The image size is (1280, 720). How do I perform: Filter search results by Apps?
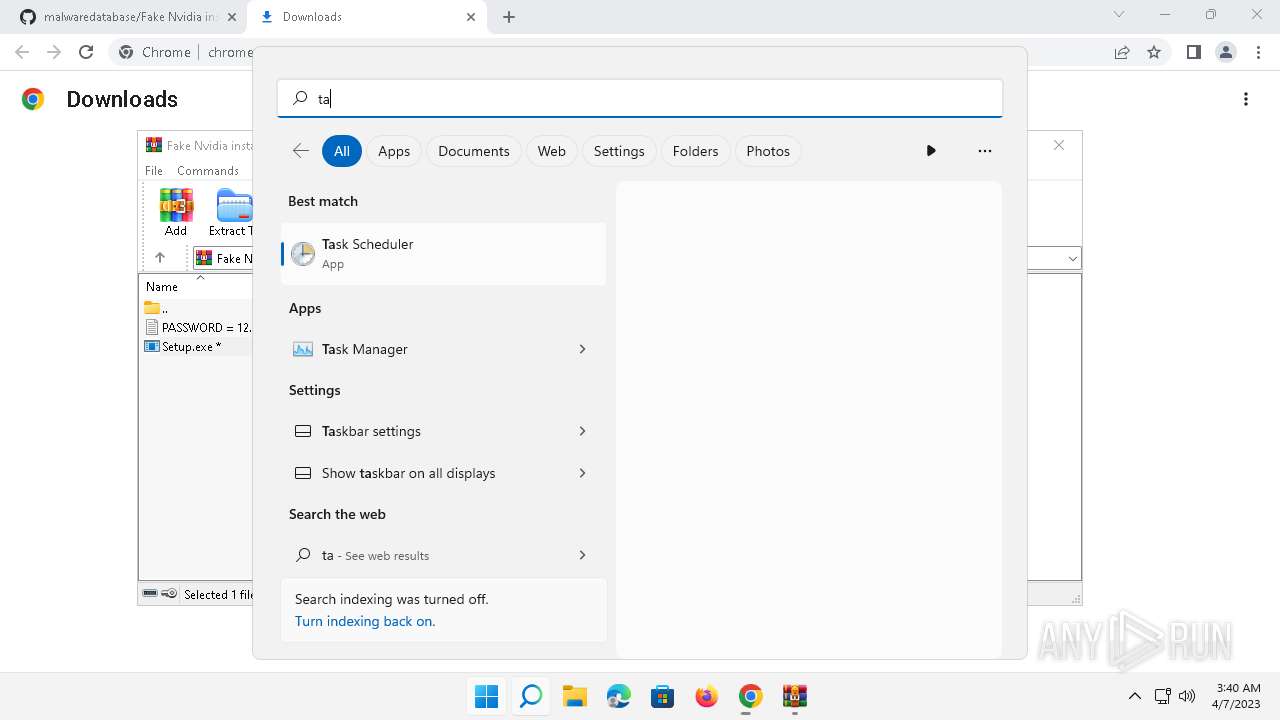click(x=394, y=151)
